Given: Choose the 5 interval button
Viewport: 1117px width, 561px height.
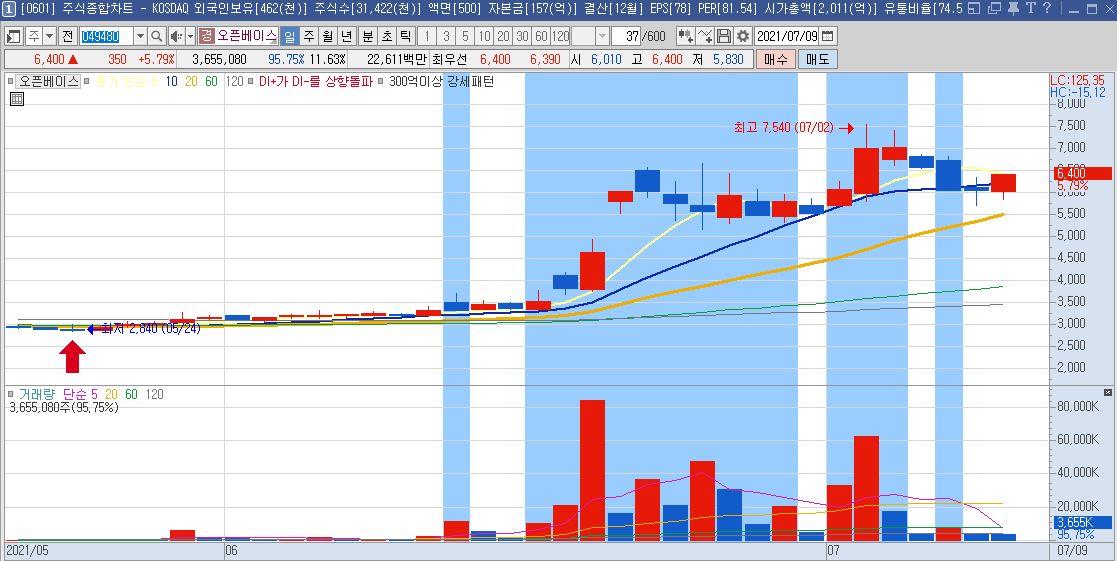Looking at the screenshot, I should [x=465, y=36].
